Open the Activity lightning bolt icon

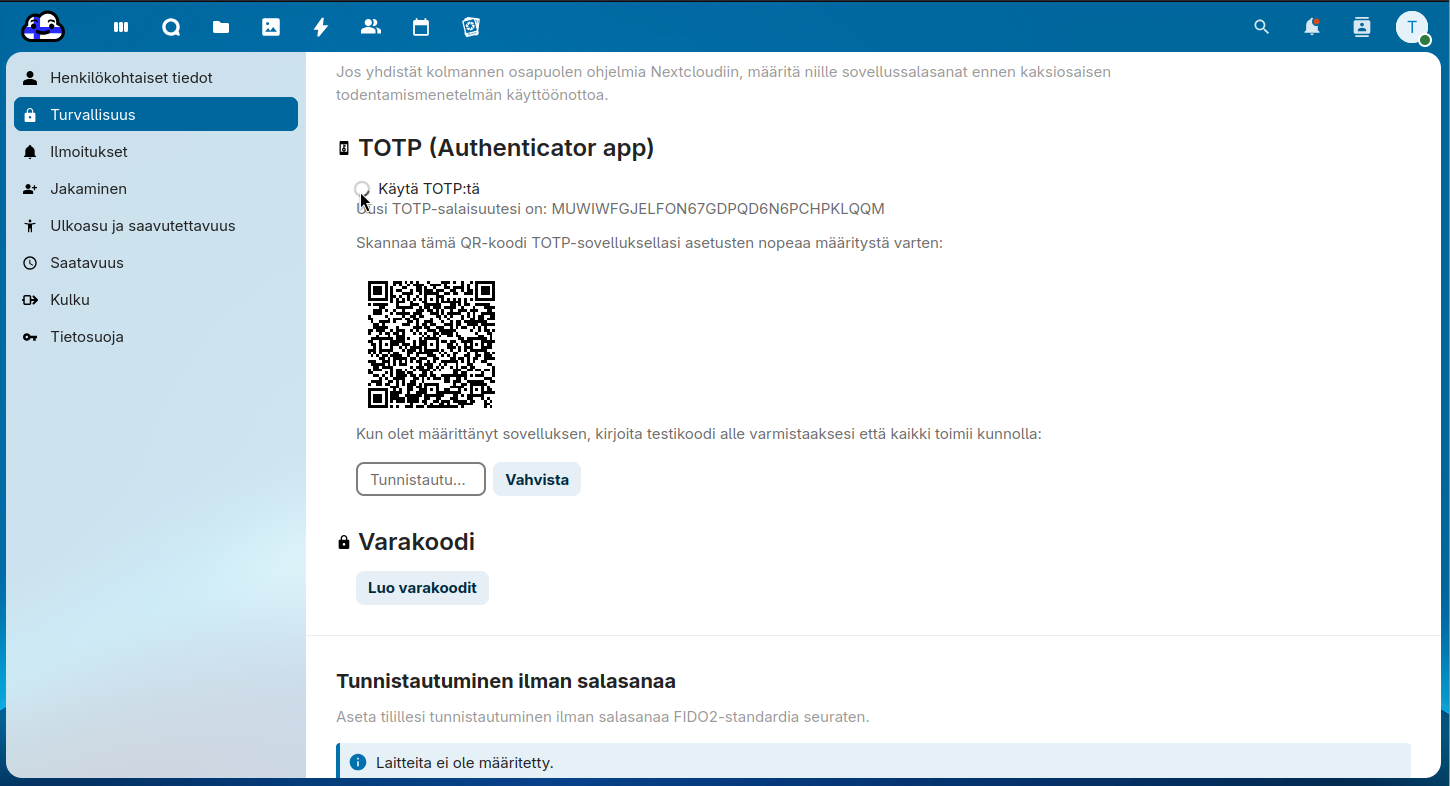(x=321, y=27)
